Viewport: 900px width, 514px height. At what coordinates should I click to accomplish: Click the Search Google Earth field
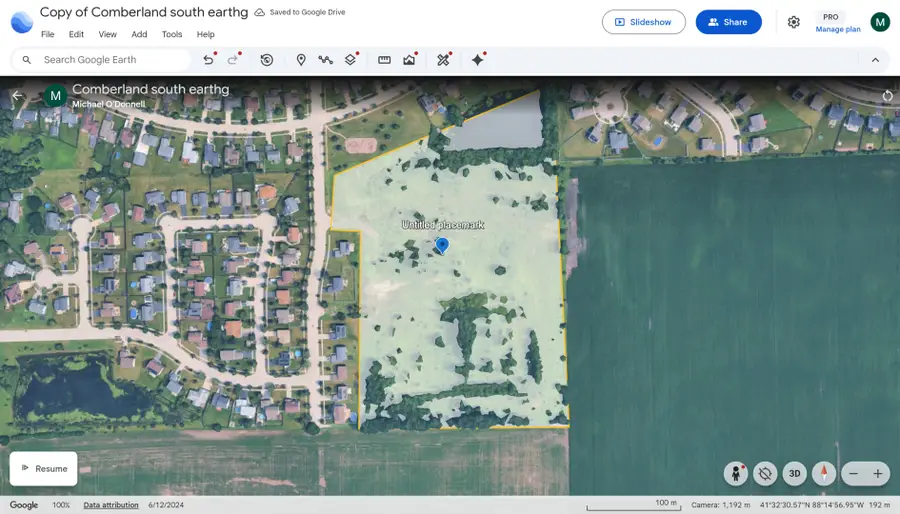[110, 60]
